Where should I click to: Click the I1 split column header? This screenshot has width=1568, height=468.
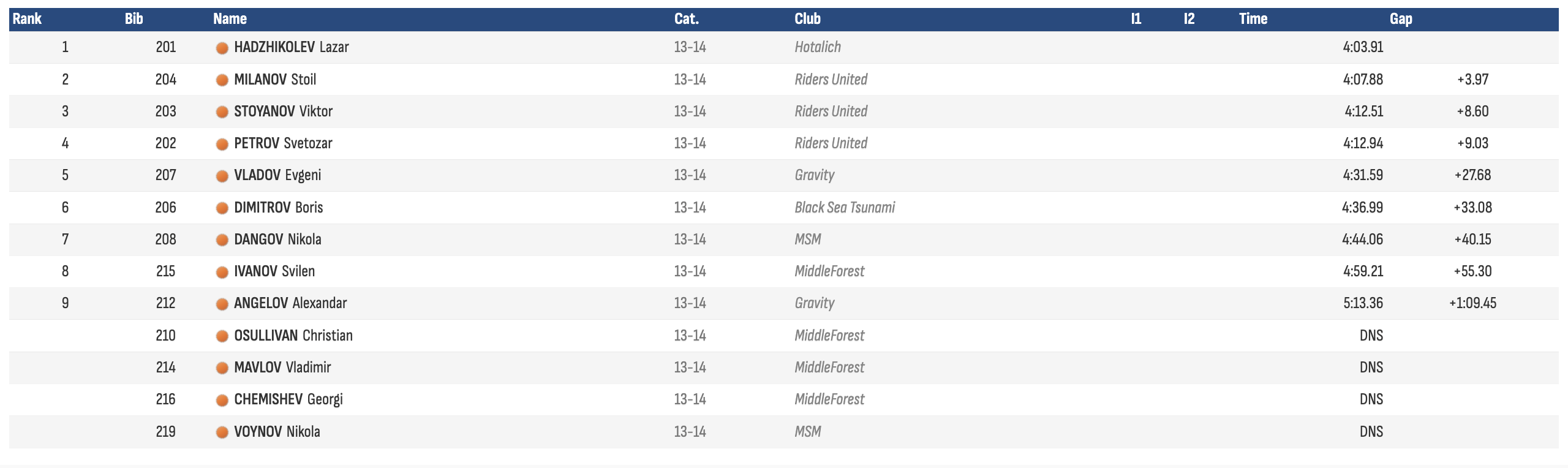click(1136, 19)
